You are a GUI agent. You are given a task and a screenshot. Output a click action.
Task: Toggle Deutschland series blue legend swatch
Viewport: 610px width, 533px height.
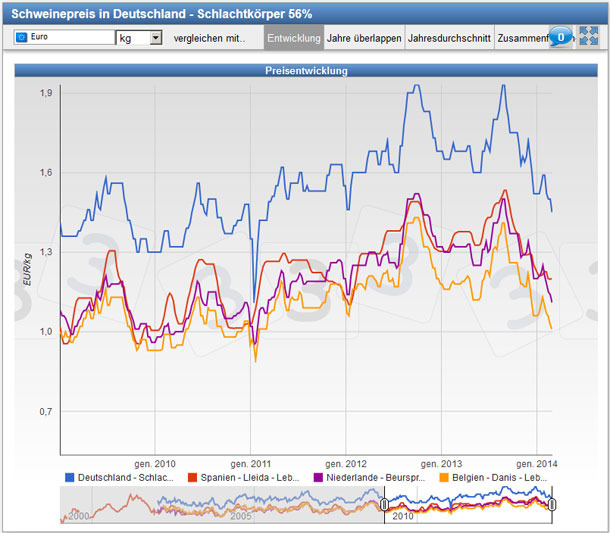coord(69,477)
